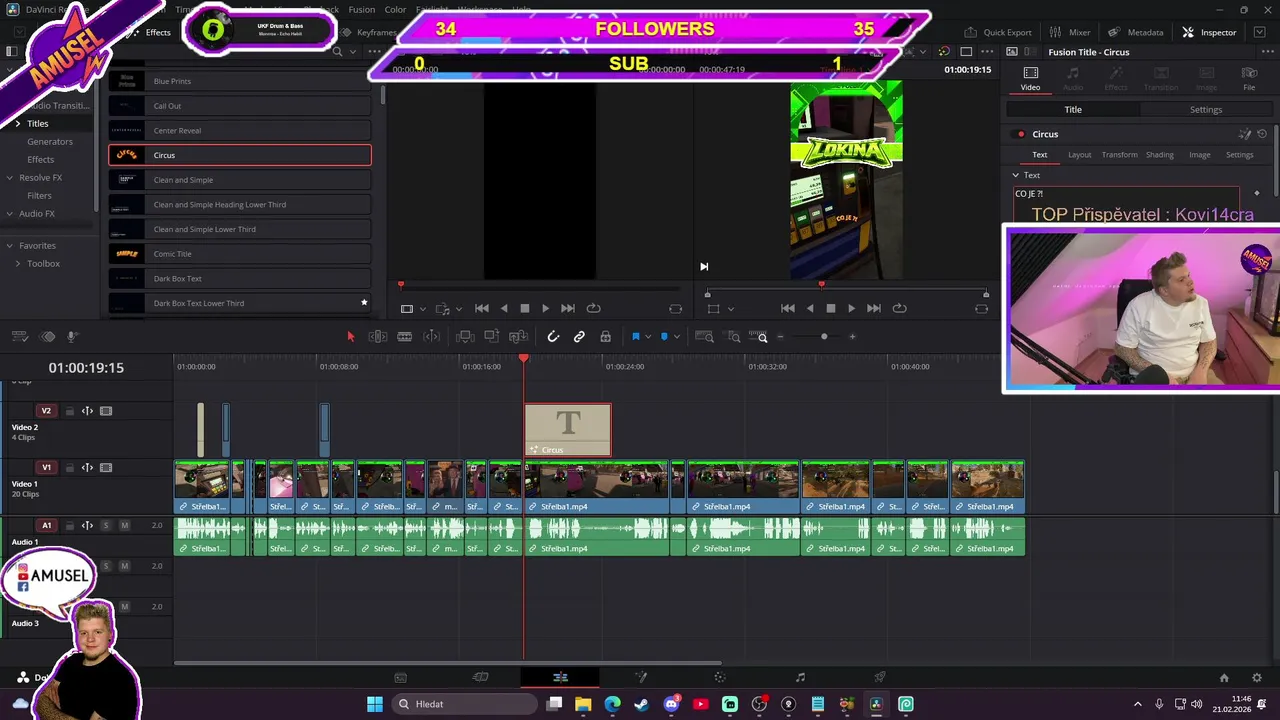Toggle timeline Snapping magnet

pyautogui.click(x=553, y=337)
